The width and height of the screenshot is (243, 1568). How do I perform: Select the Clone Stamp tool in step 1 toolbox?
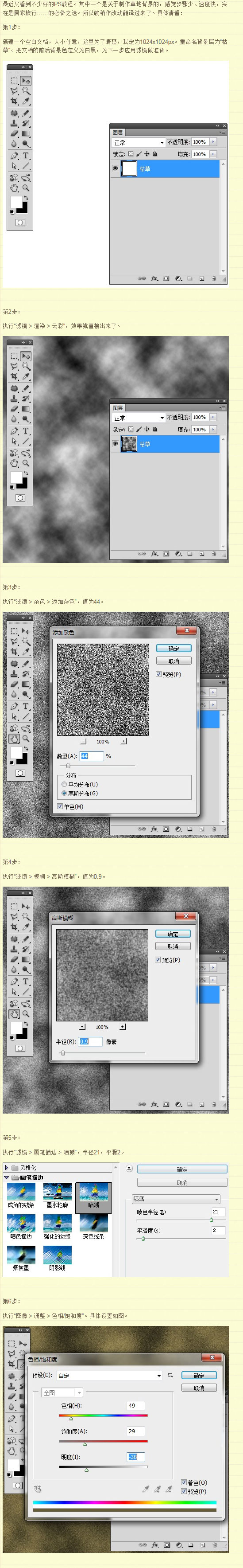point(14,123)
